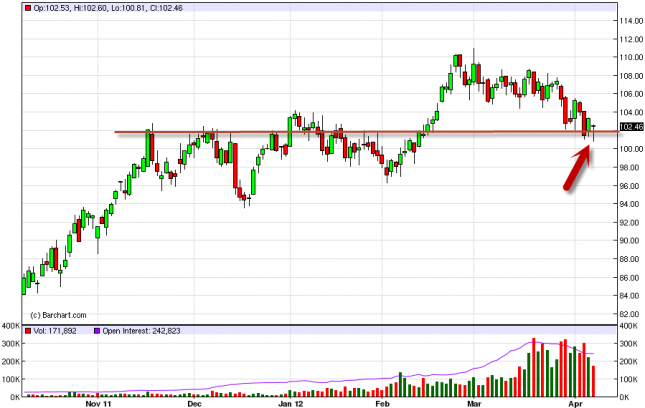Click the 92.00 price axis label
This screenshot has width=645, height=408.
(631, 223)
